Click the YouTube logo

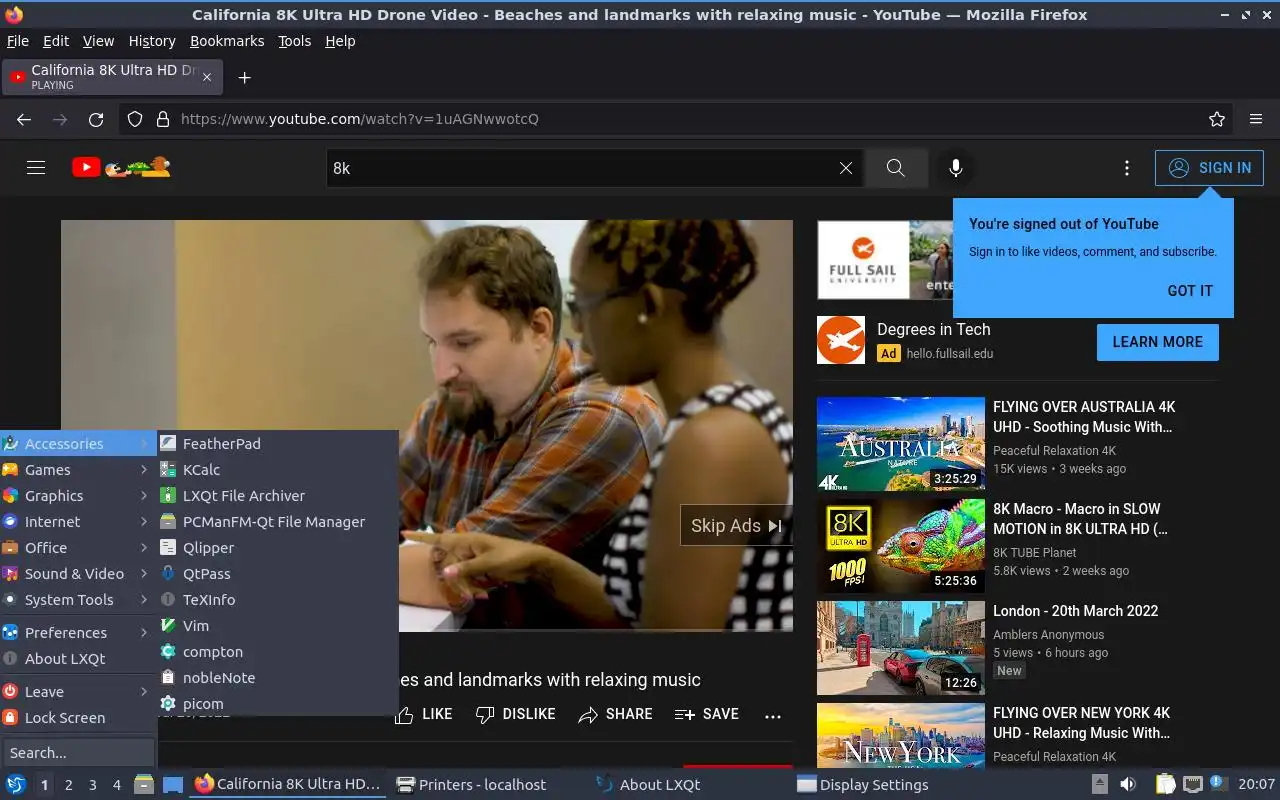(121, 168)
